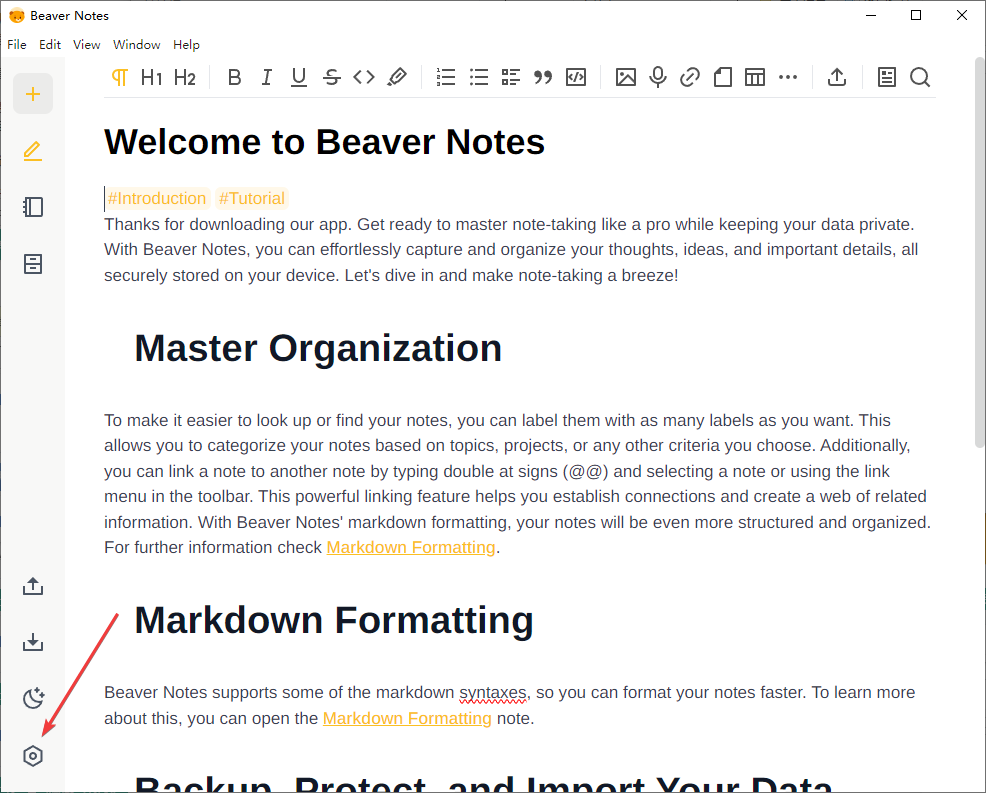Open settings hexagon icon

pos(33,756)
